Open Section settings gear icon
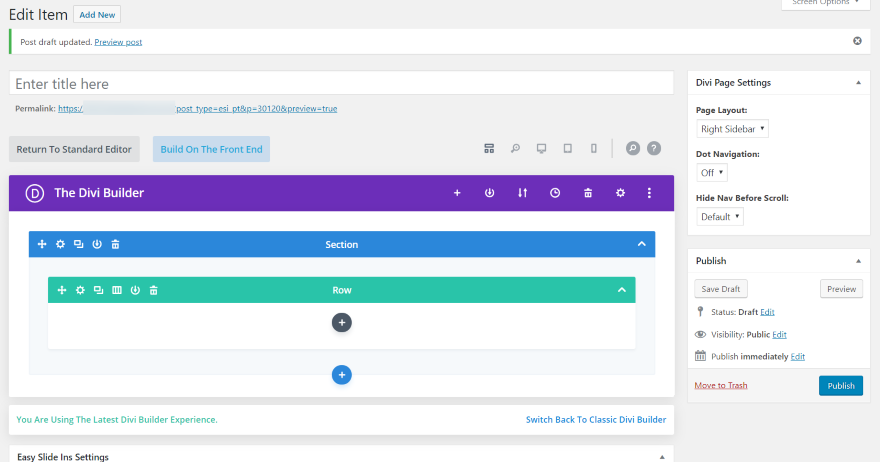The image size is (880, 462). [60, 244]
